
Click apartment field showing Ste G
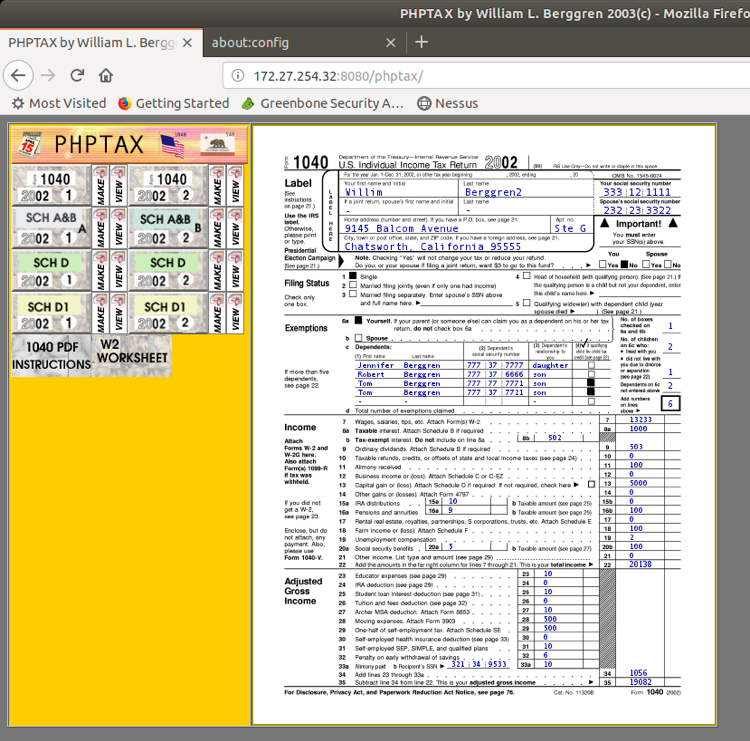572,228
